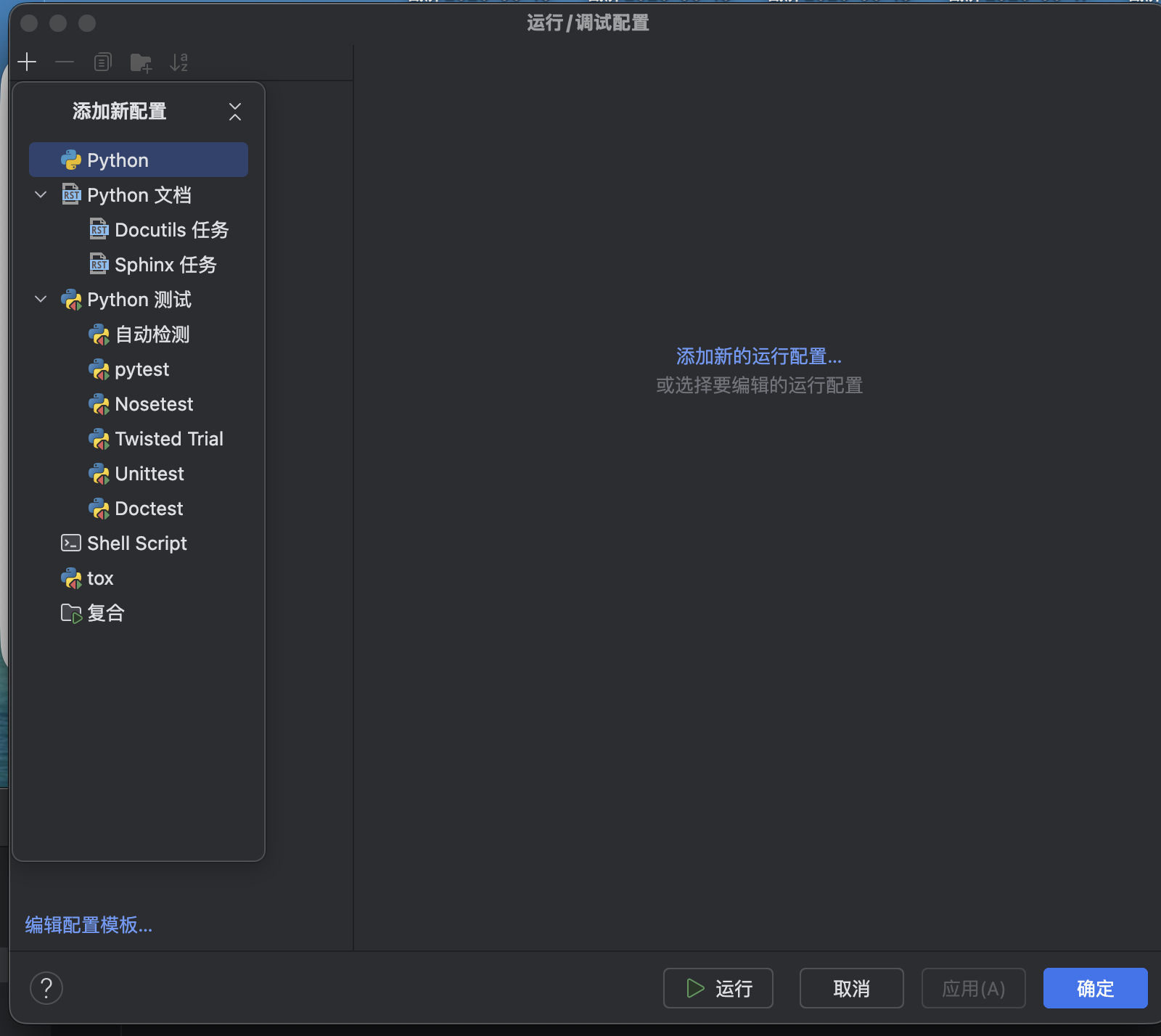Choose Unittest configuration
This screenshot has height=1036, width=1161.
(x=139, y=473)
